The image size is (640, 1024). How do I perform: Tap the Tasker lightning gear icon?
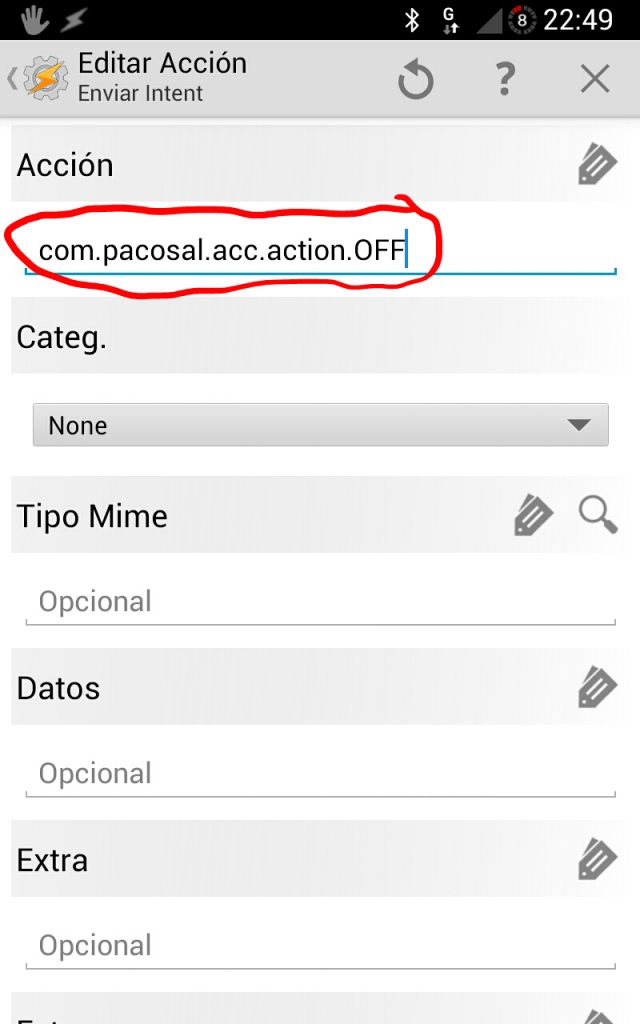[44, 79]
